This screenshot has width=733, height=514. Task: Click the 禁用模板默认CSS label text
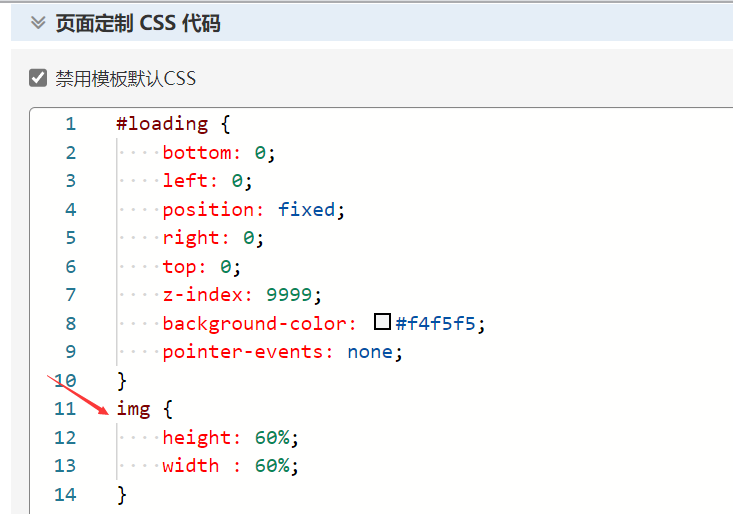pyautogui.click(x=125, y=79)
